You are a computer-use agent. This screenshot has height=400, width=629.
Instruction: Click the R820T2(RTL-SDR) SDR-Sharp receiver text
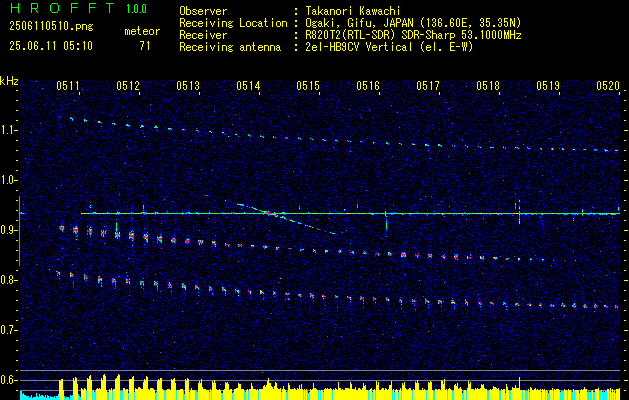[x=413, y=35]
